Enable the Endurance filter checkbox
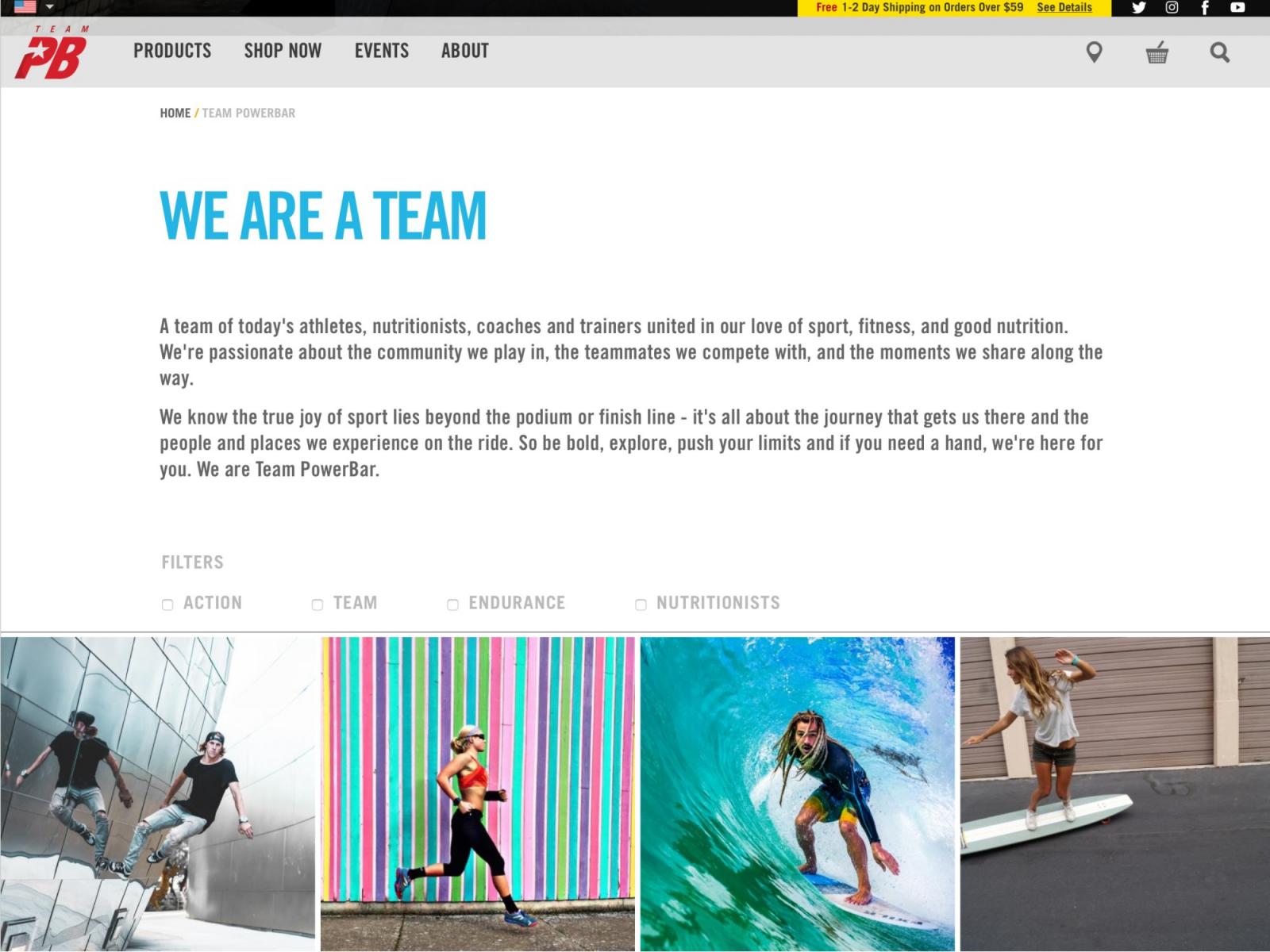1270x952 pixels. click(452, 605)
